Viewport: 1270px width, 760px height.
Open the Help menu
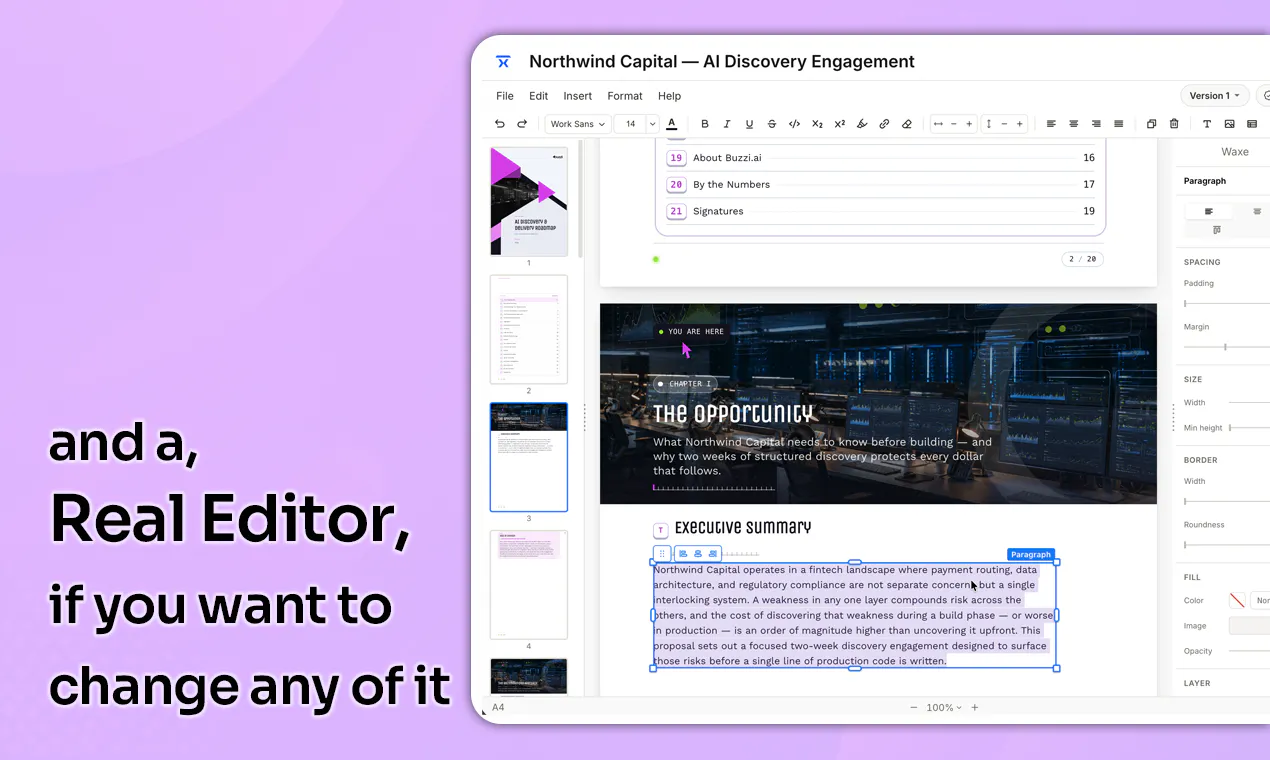pos(669,96)
